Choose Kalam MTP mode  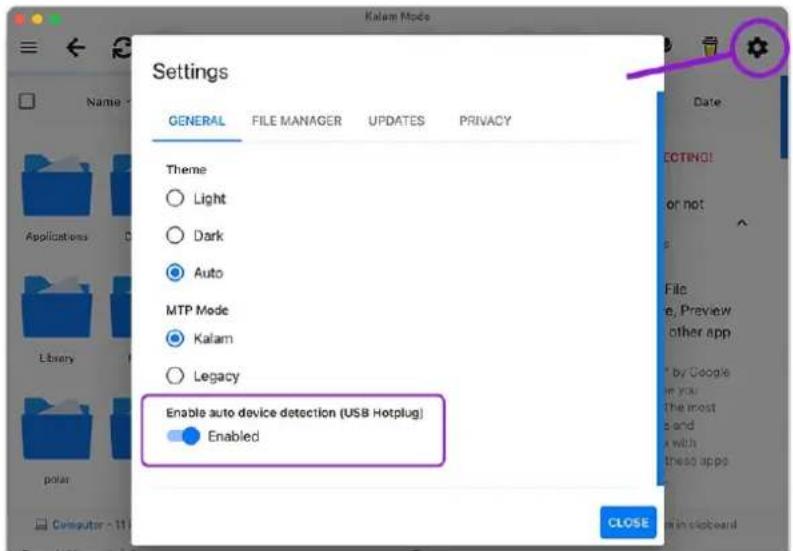click(x=175, y=338)
